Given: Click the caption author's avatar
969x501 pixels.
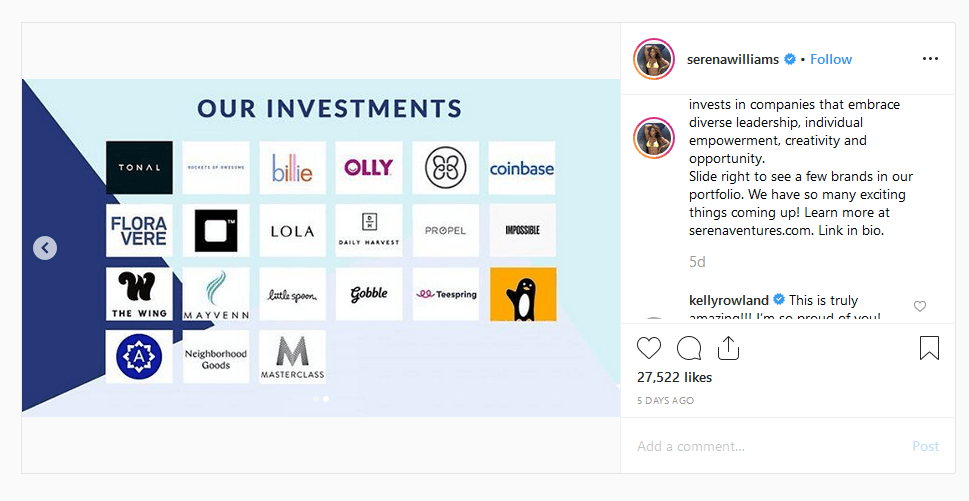Looking at the screenshot, I should pyautogui.click(x=654, y=137).
